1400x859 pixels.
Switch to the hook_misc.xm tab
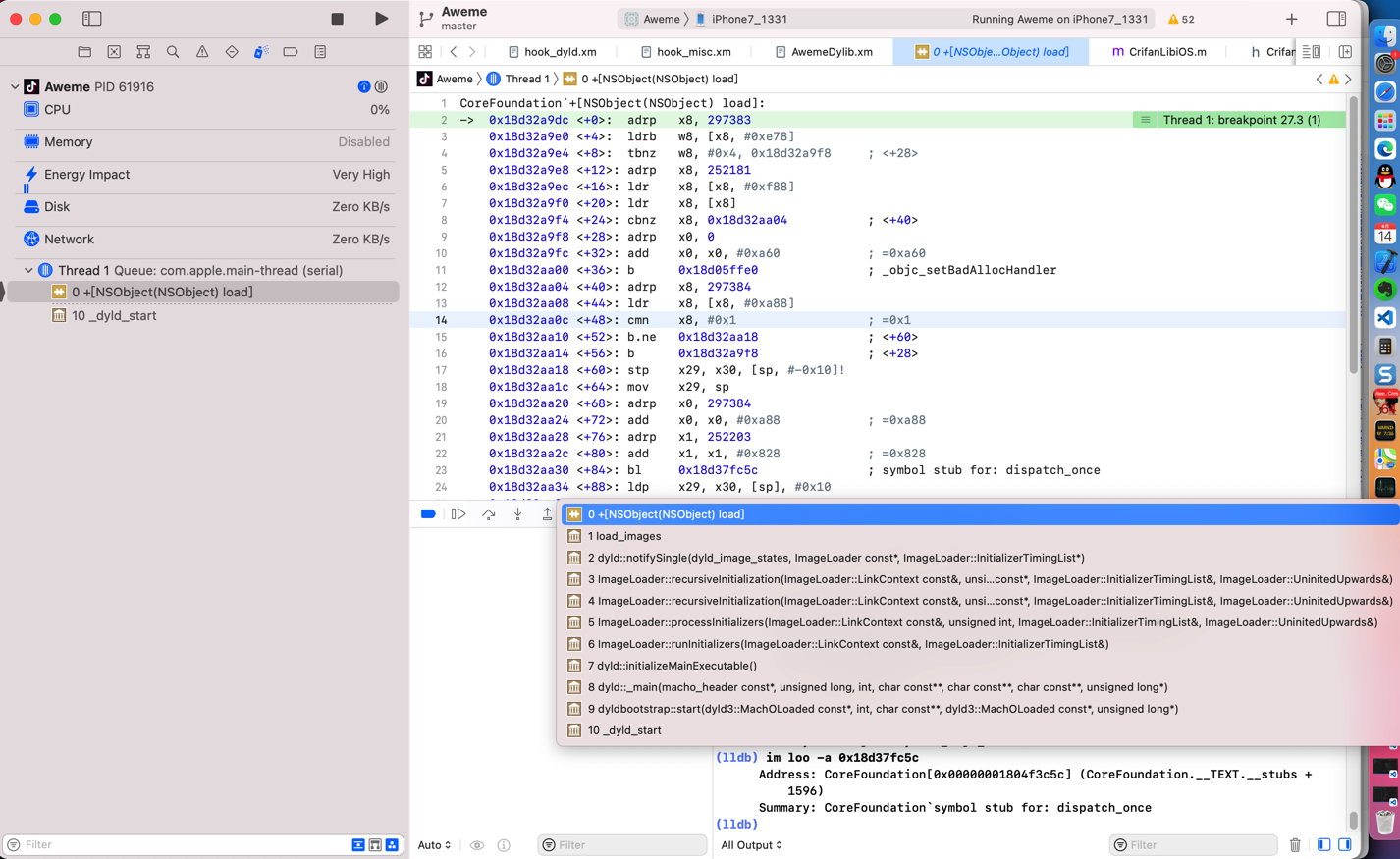(685, 52)
